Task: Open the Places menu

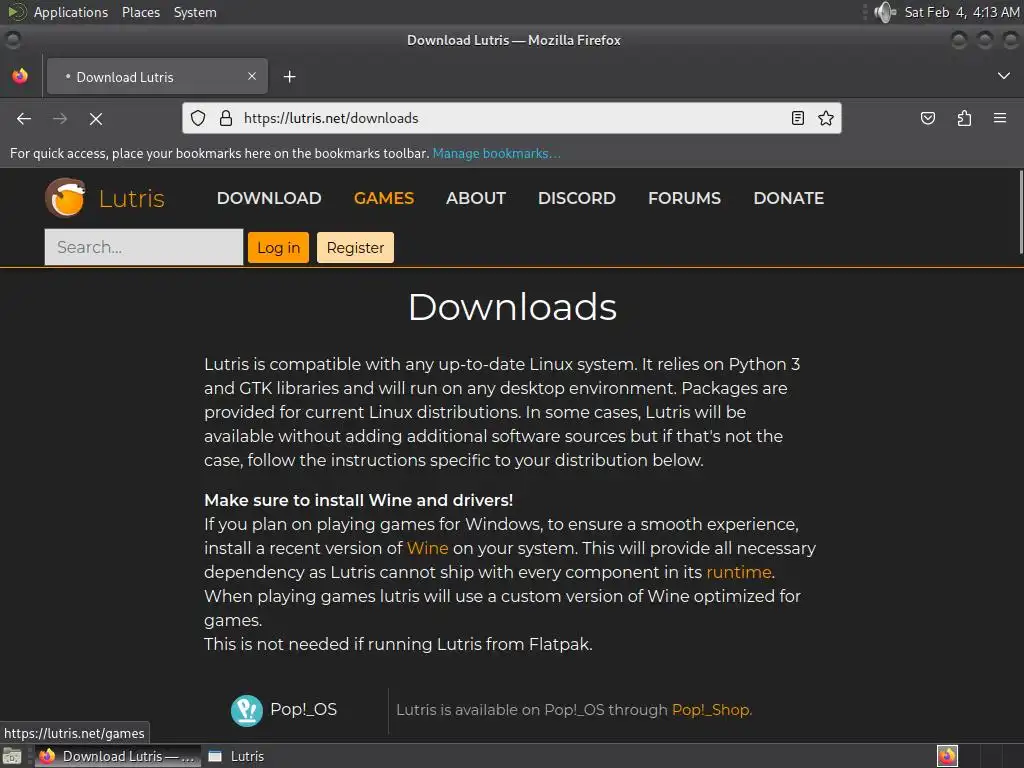Action: coord(141,12)
